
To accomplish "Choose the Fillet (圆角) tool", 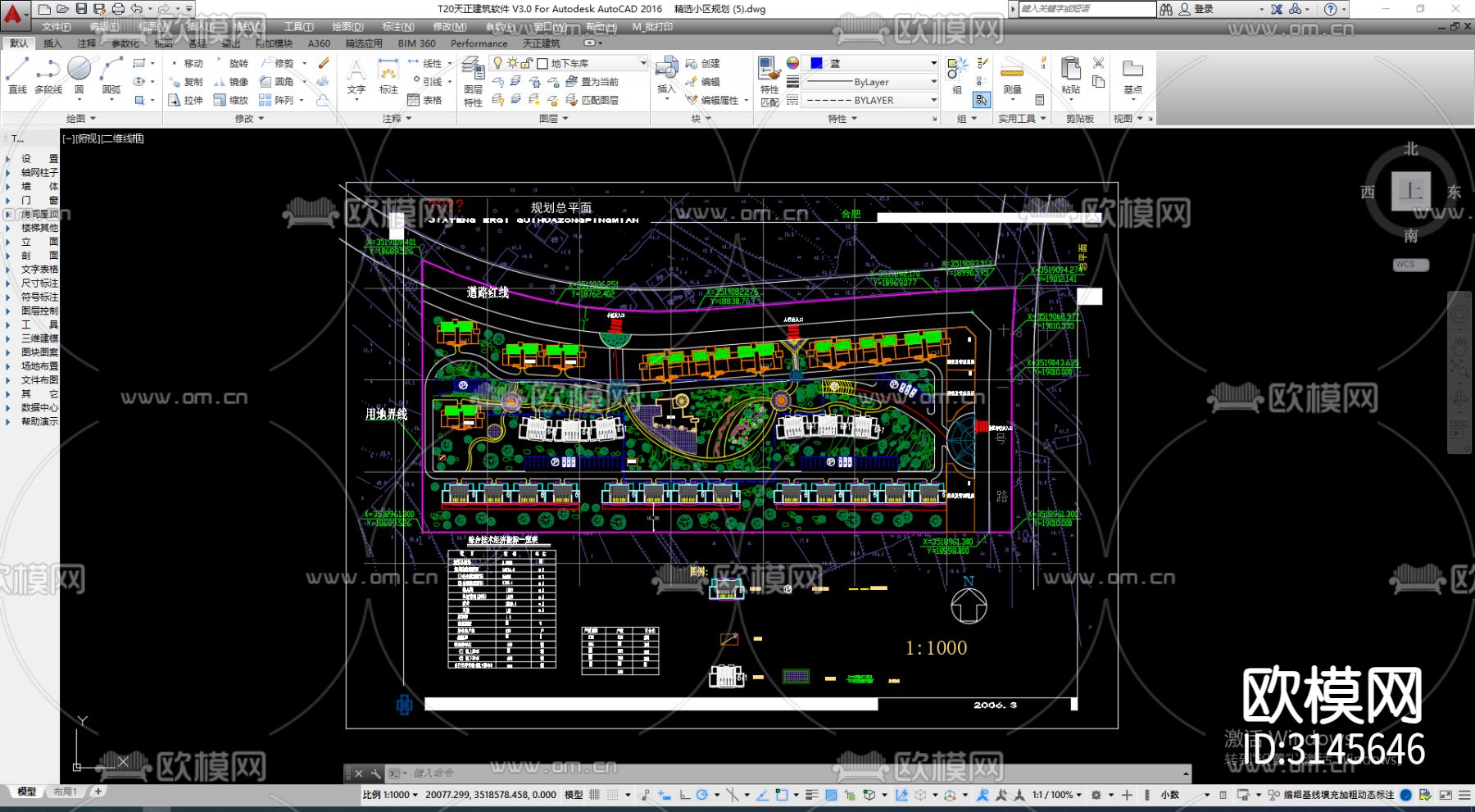I will coord(277,82).
